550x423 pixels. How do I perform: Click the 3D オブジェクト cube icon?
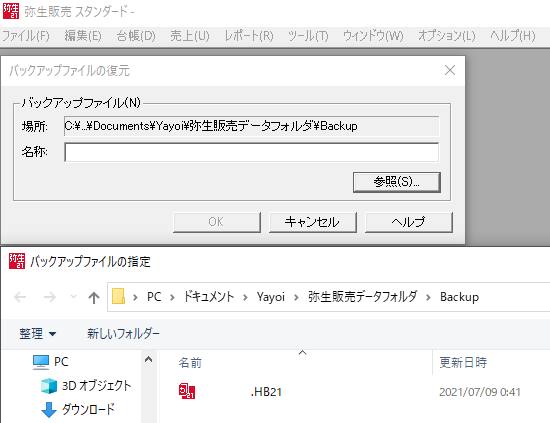(49, 386)
